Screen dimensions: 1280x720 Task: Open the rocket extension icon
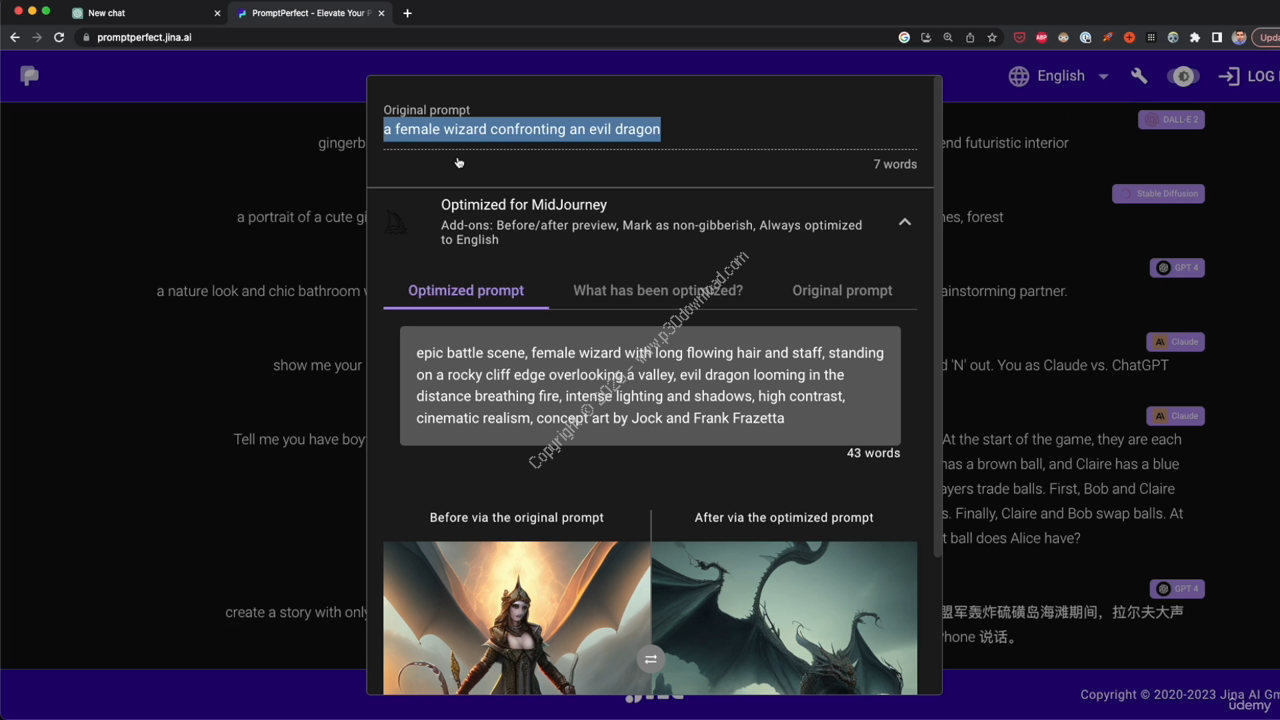(1107, 37)
